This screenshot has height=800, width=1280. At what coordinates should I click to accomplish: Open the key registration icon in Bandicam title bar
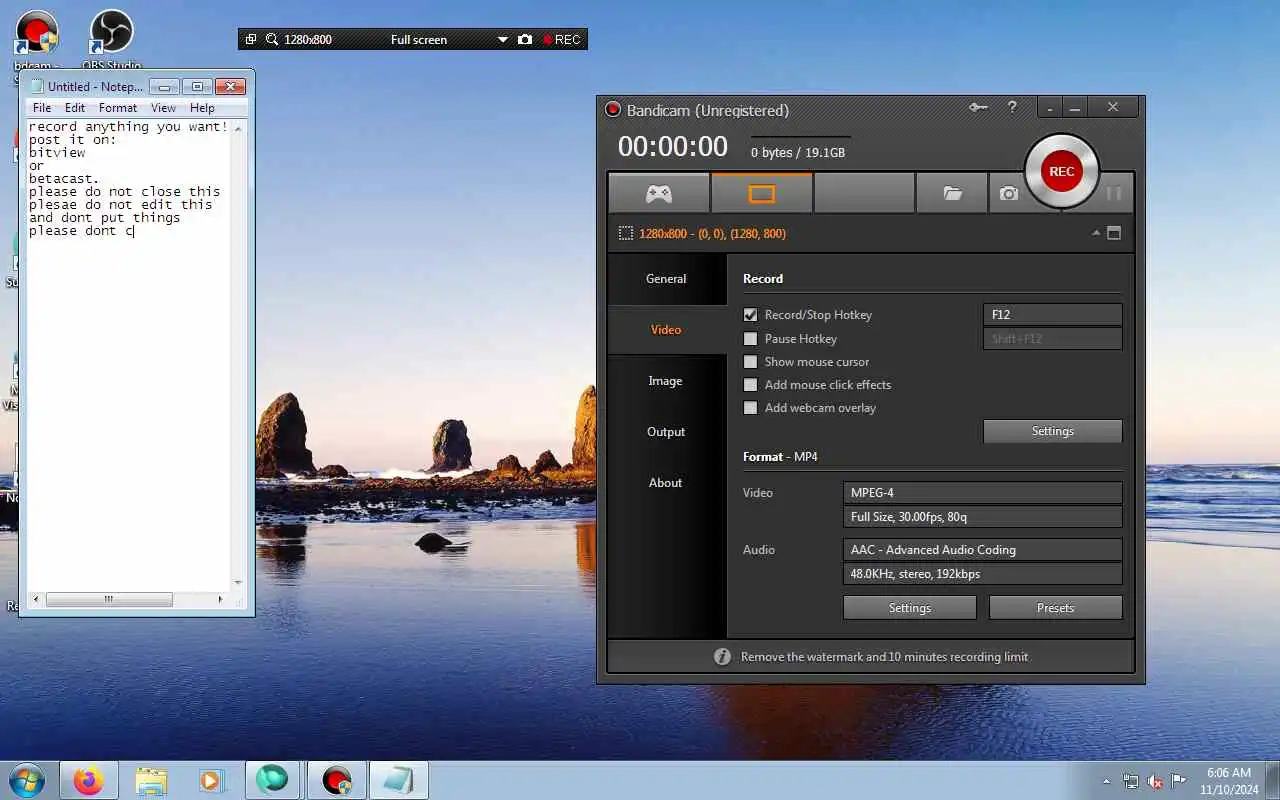point(978,107)
